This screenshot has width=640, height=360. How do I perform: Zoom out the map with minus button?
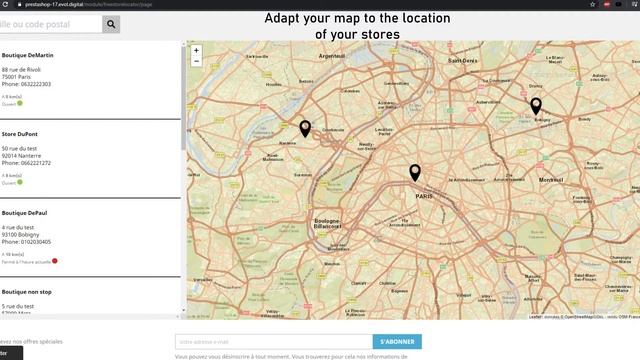tap(196, 61)
